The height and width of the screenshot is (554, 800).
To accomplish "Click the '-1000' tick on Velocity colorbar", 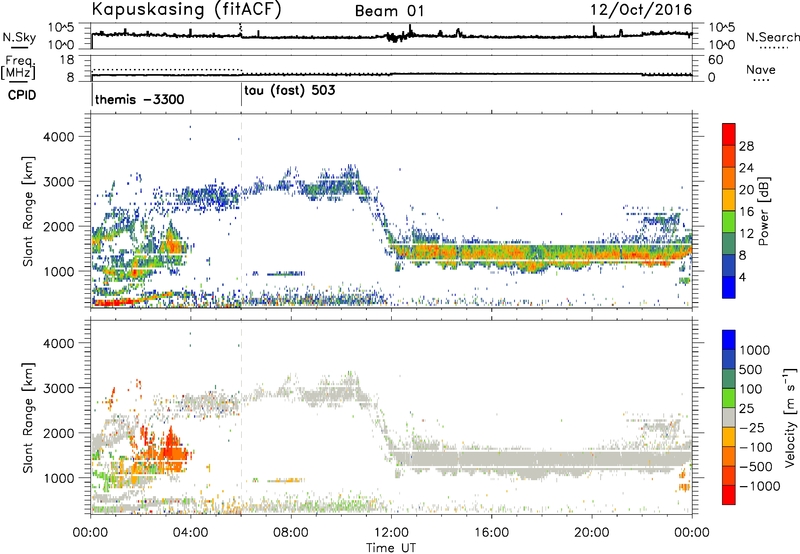I will (x=760, y=486).
